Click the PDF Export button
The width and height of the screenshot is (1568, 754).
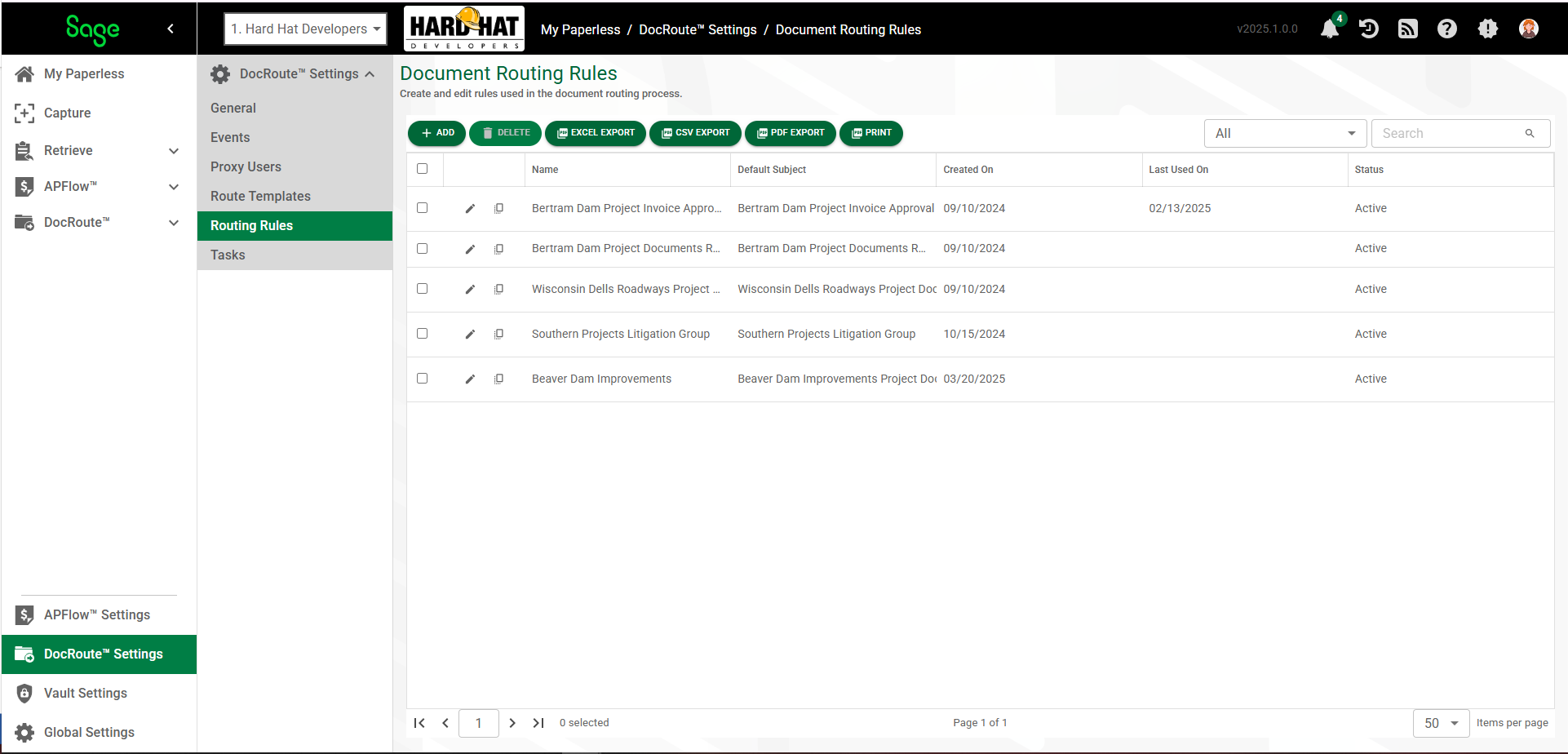pos(791,133)
